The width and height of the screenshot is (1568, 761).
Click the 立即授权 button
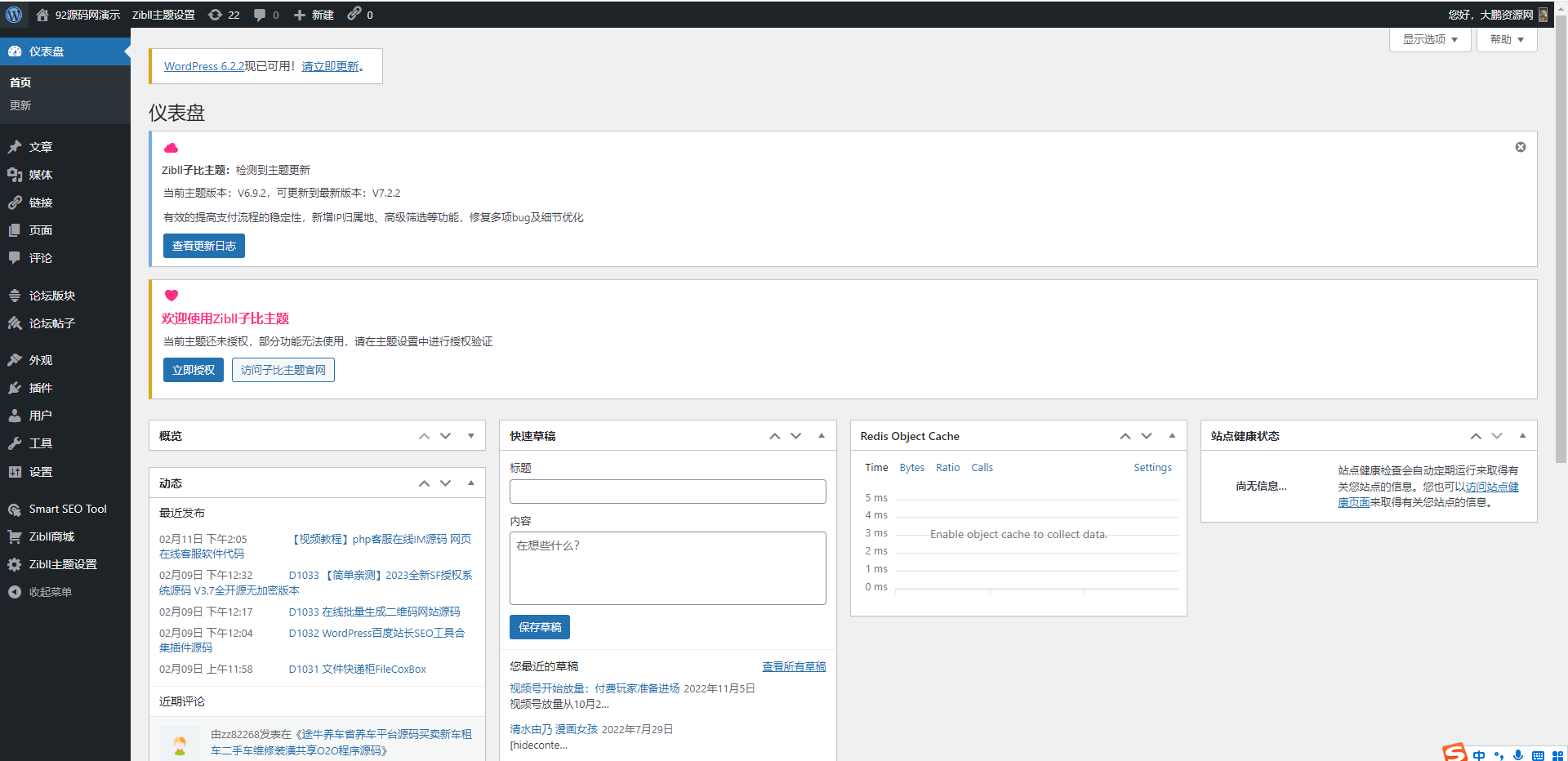[194, 370]
